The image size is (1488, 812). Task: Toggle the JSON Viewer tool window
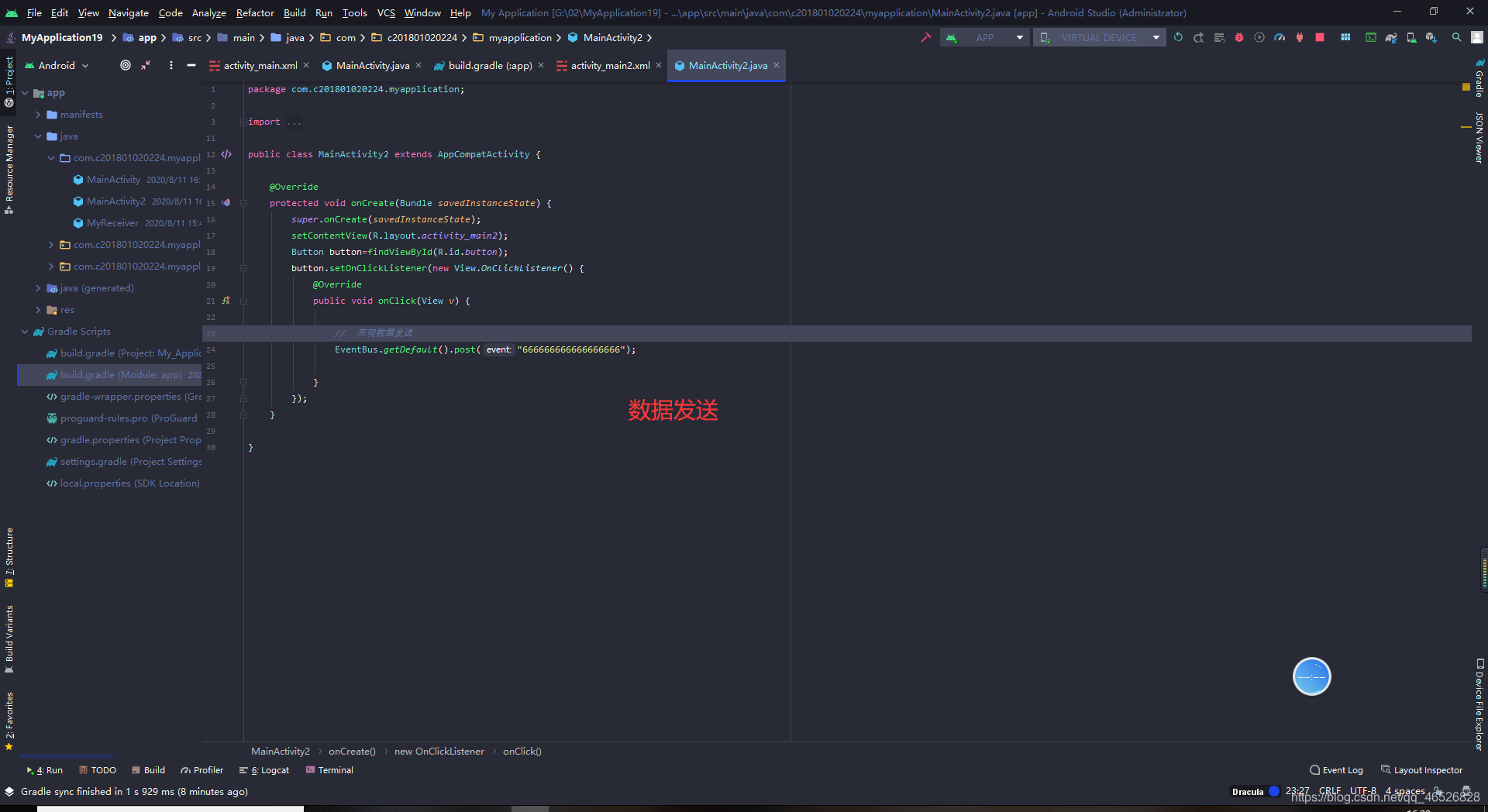point(1479,137)
